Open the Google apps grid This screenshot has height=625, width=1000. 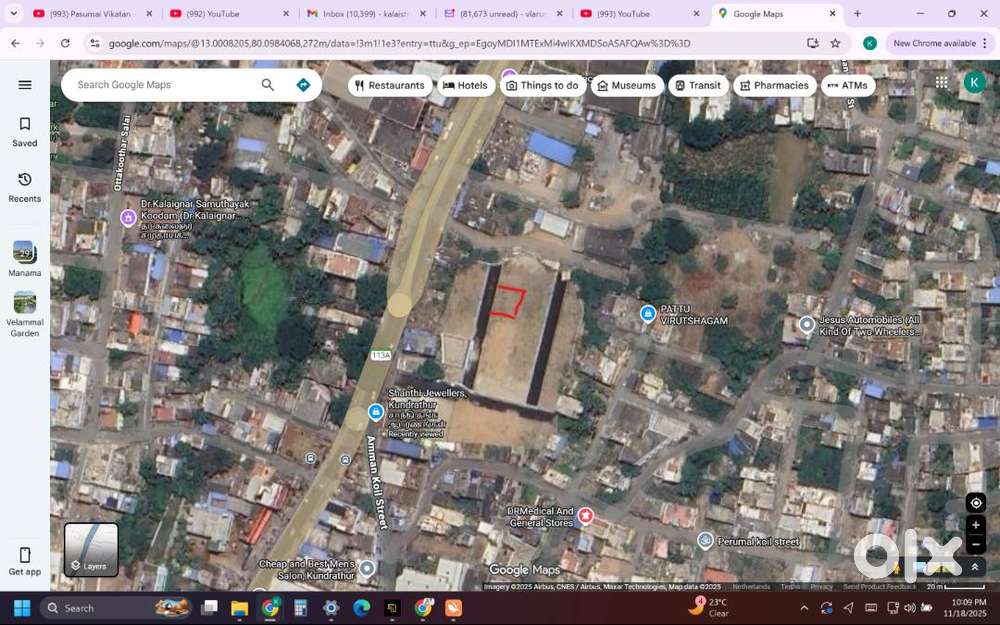(x=941, y=82)
